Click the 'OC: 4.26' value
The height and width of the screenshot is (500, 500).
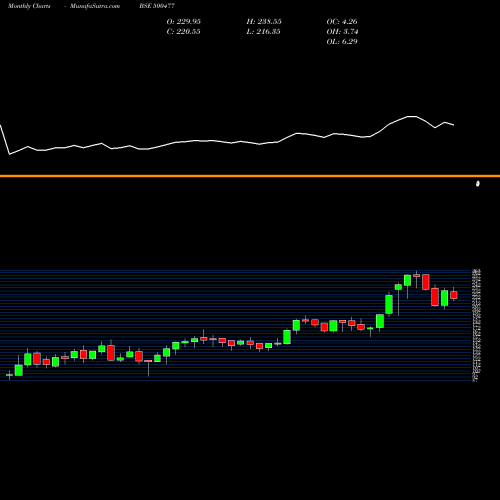342,22
